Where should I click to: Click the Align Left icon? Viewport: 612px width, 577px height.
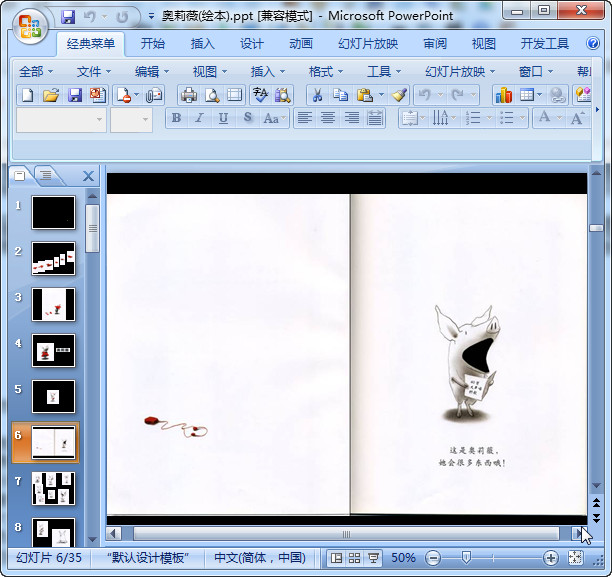(305, 118)
